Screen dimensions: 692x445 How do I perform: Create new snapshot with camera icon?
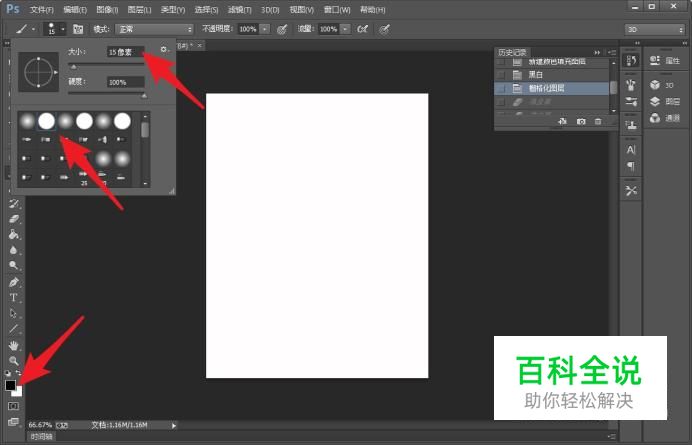580,121
